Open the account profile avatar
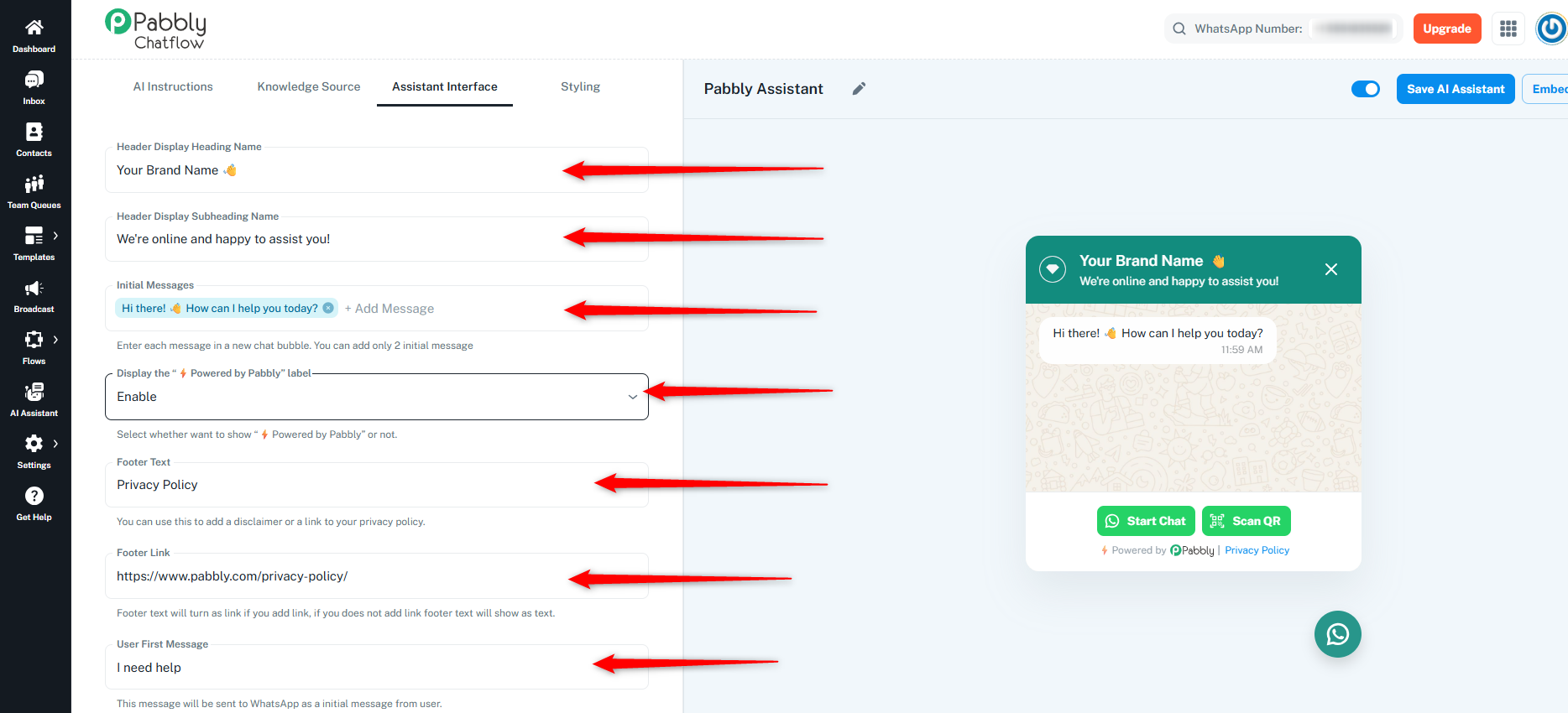 [x=1551, y=29]
